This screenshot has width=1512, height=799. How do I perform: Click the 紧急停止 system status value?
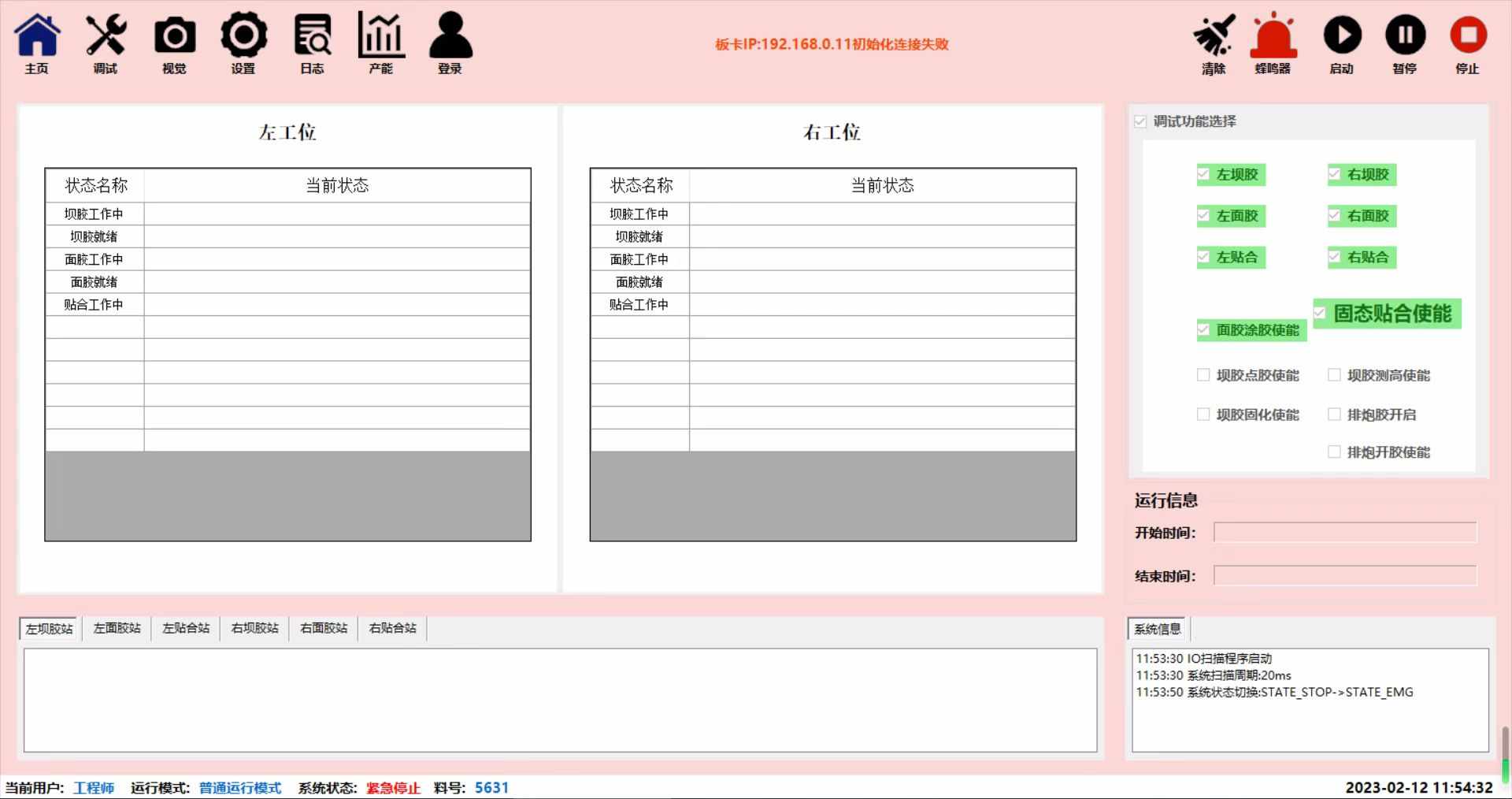(x=393, y=788)
